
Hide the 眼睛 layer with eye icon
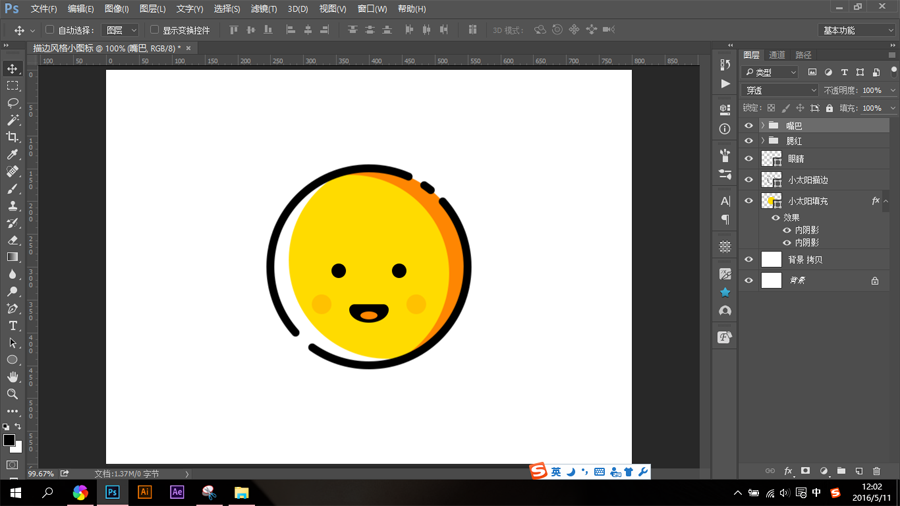click(x=749, y=159)
